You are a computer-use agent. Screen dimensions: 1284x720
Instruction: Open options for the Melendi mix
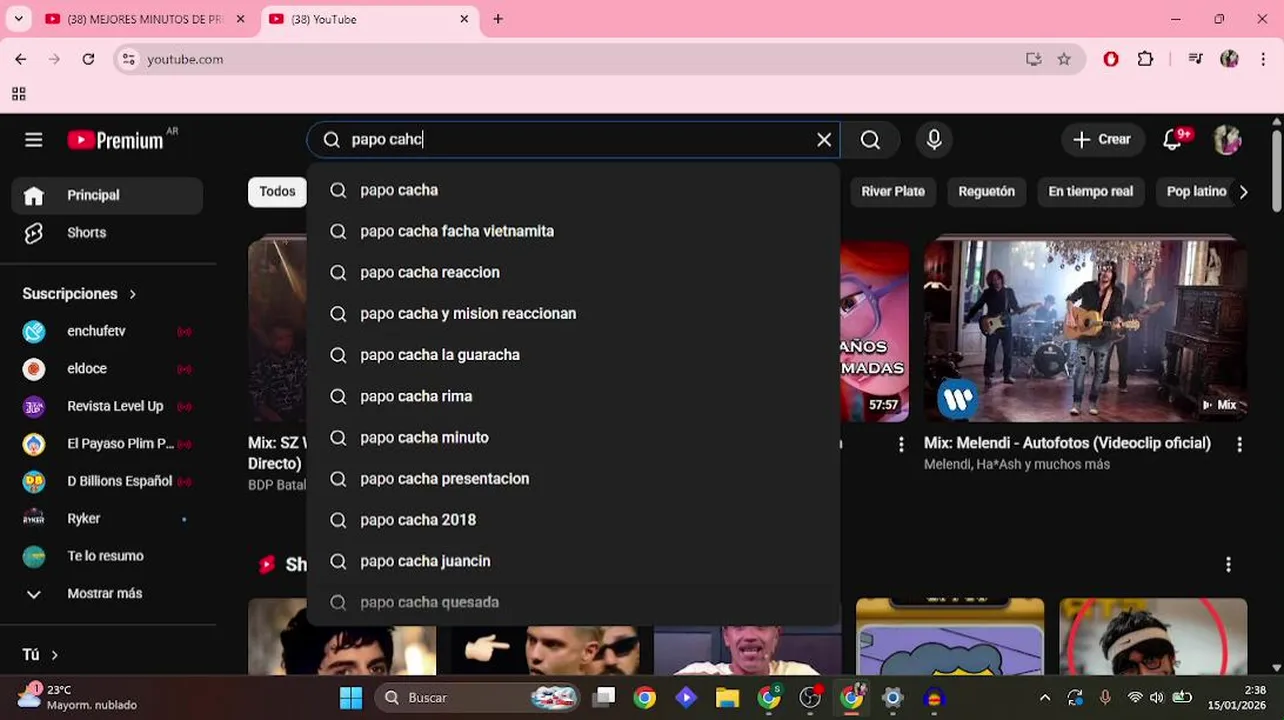[1240, 444]
